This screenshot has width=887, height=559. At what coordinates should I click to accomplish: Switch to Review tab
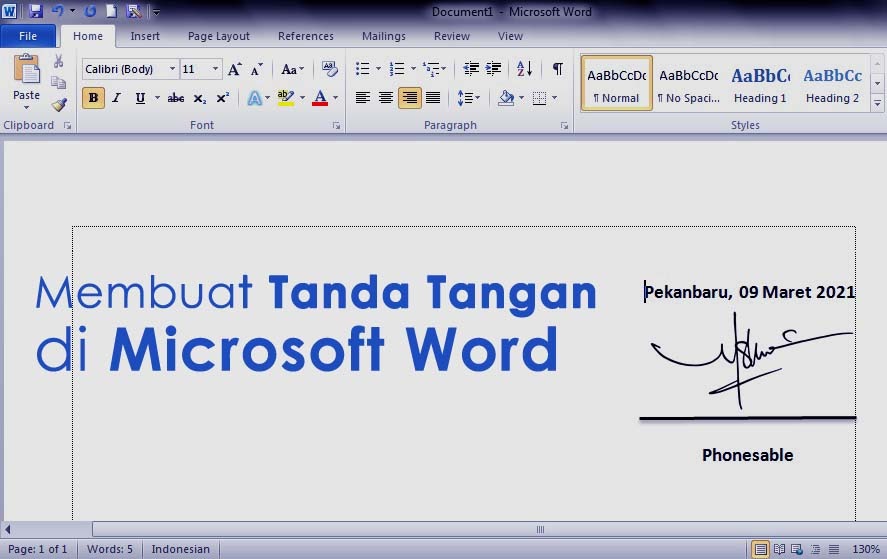(451, 36)
